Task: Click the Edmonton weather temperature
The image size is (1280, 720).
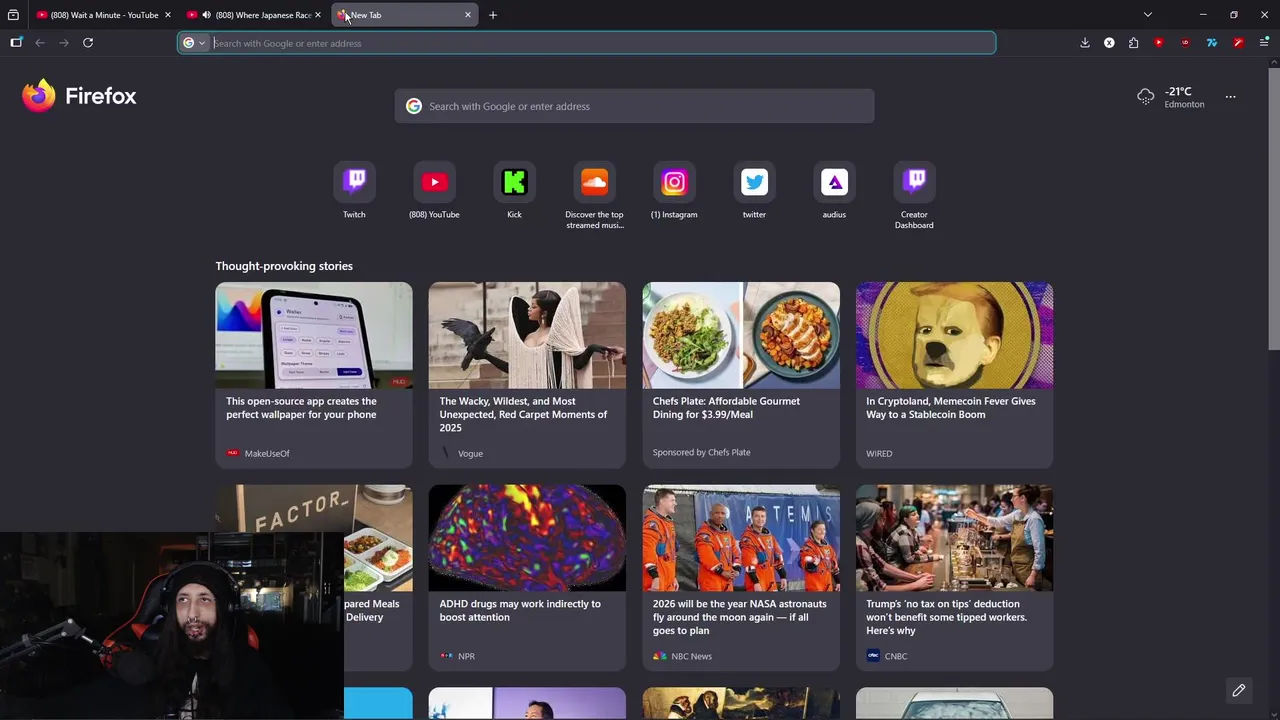Action: coord(1178,92)
